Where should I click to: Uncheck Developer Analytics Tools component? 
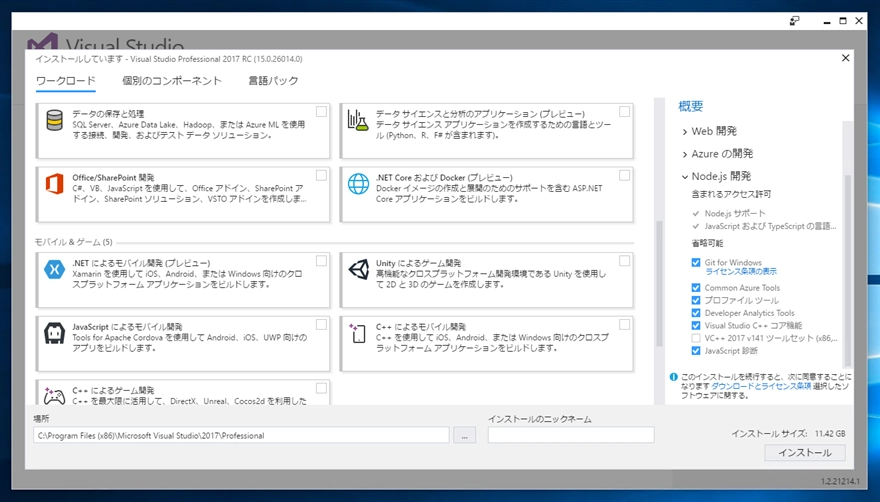pyautogui.click(x=696, y=313)
